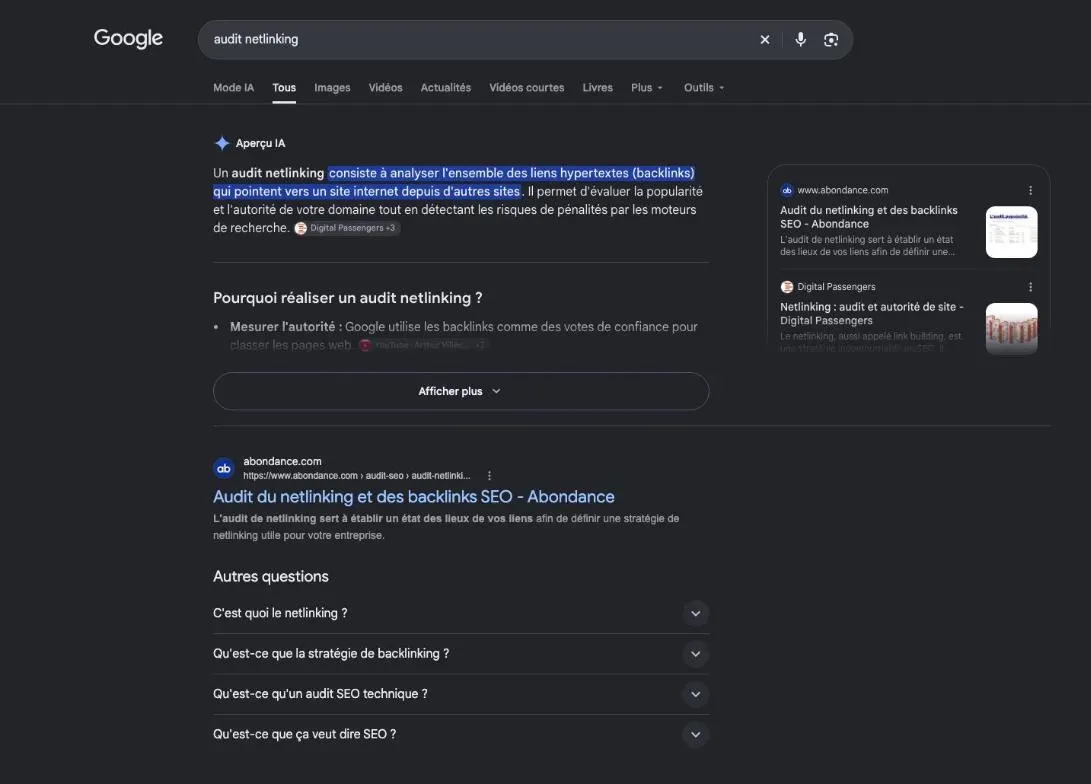Screen dimensions: 1091x784
Task: Expand audit SEO technique question
Action: point(461,694)
